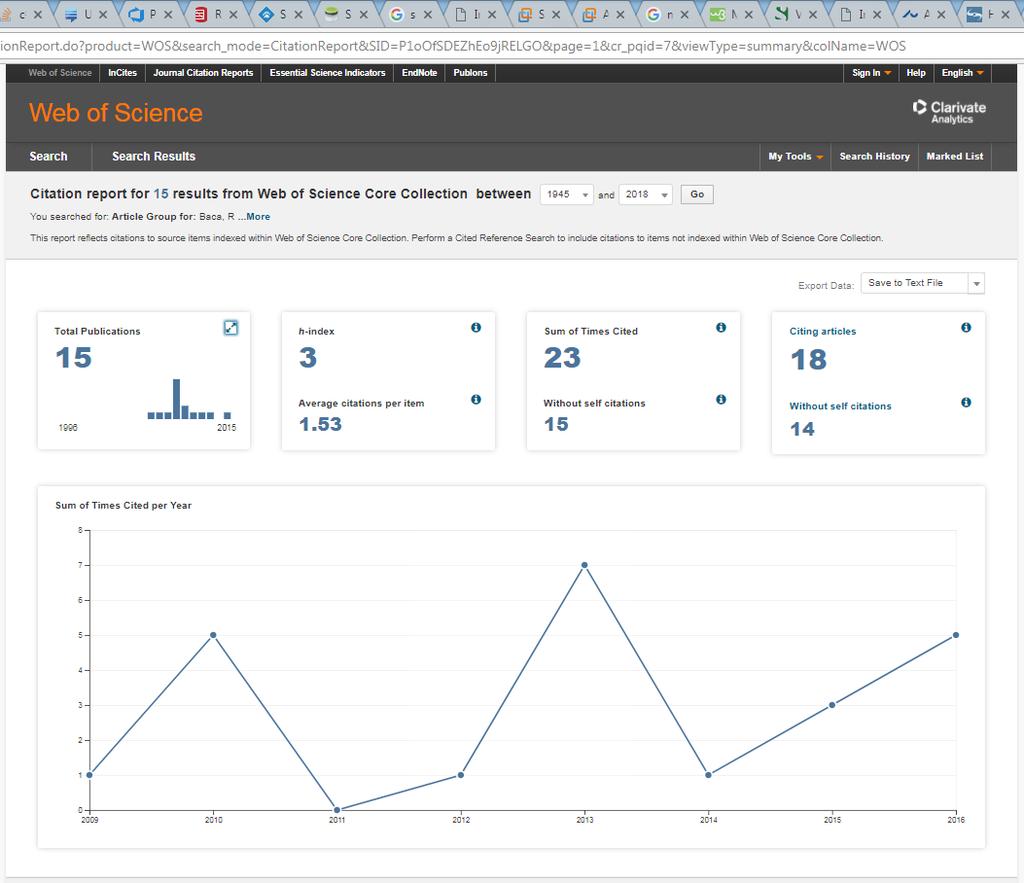The image size is (1024, 883).
Task: Click the h-index value 3
Action: (308, 358)
